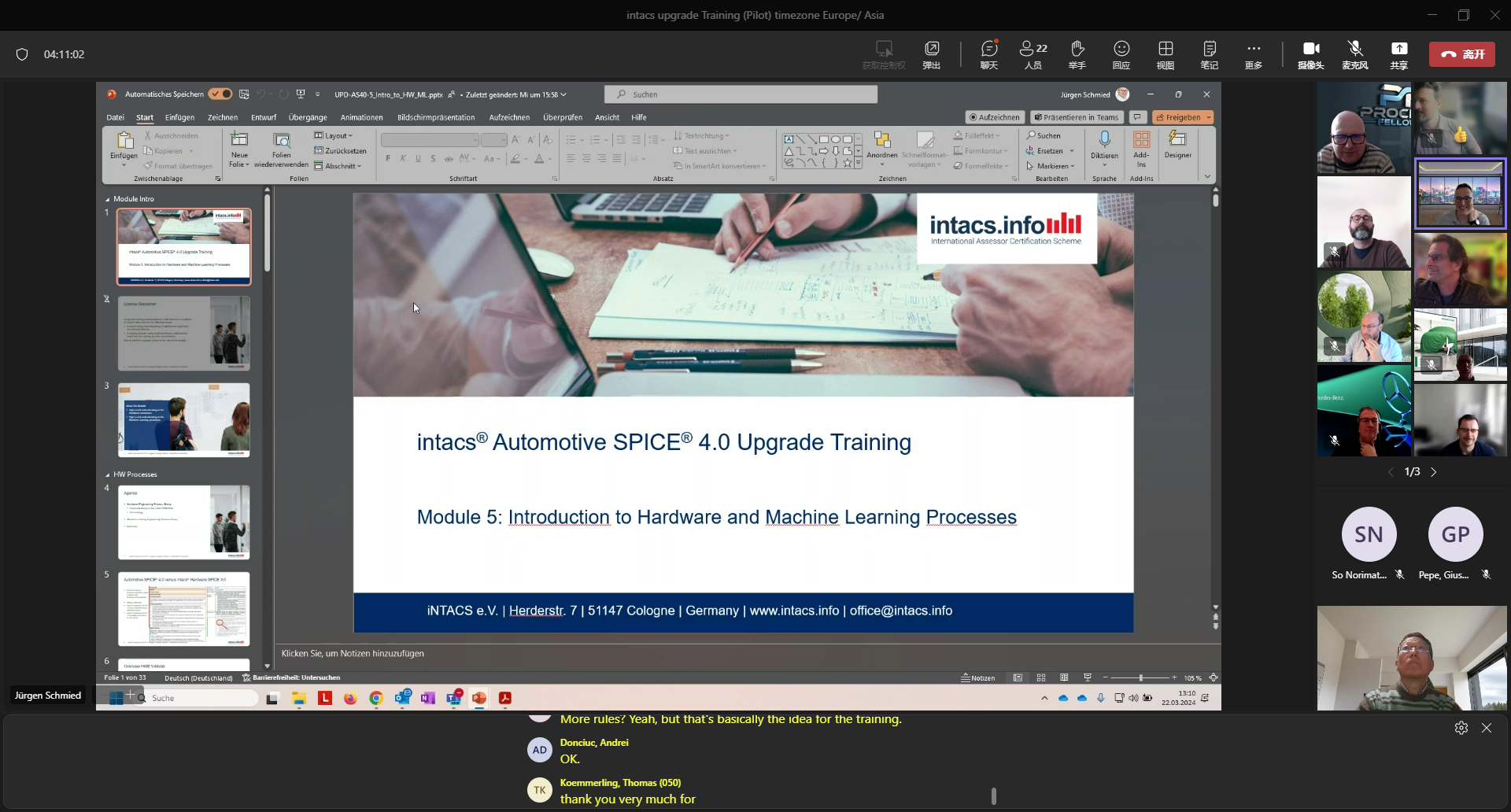
Task: Click Folien wiederverwenden icon
Action: [x=282, y=140]
